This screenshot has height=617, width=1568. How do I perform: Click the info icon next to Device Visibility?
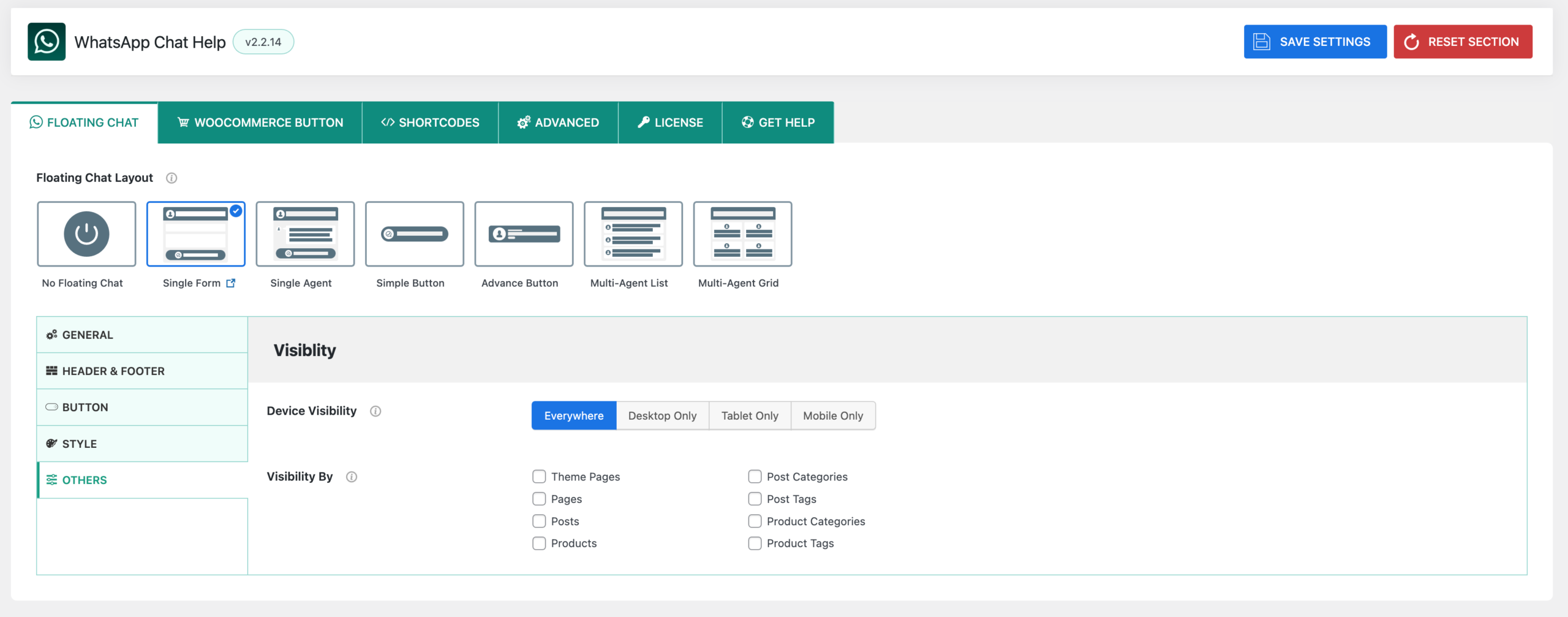click(x=375, y=411)
